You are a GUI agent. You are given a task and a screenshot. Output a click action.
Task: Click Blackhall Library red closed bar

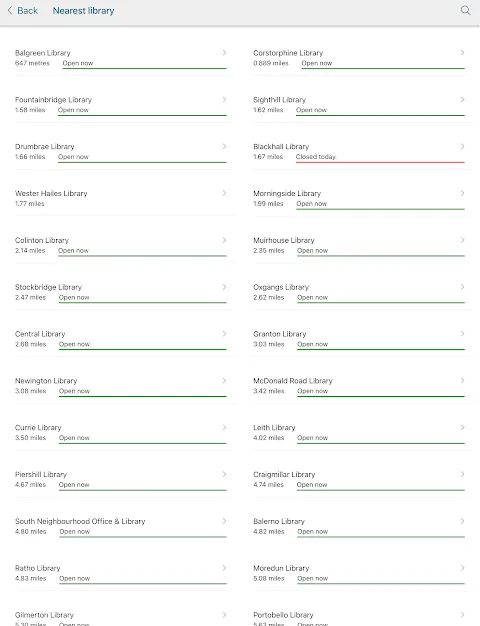[380, 162]
